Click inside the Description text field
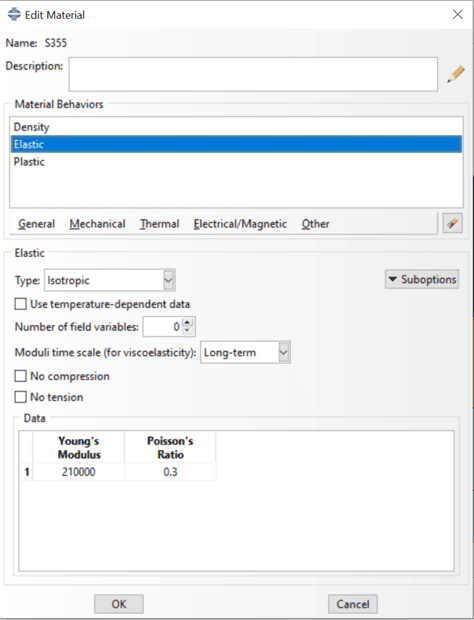The image size is (474, 620). (253, 74)
